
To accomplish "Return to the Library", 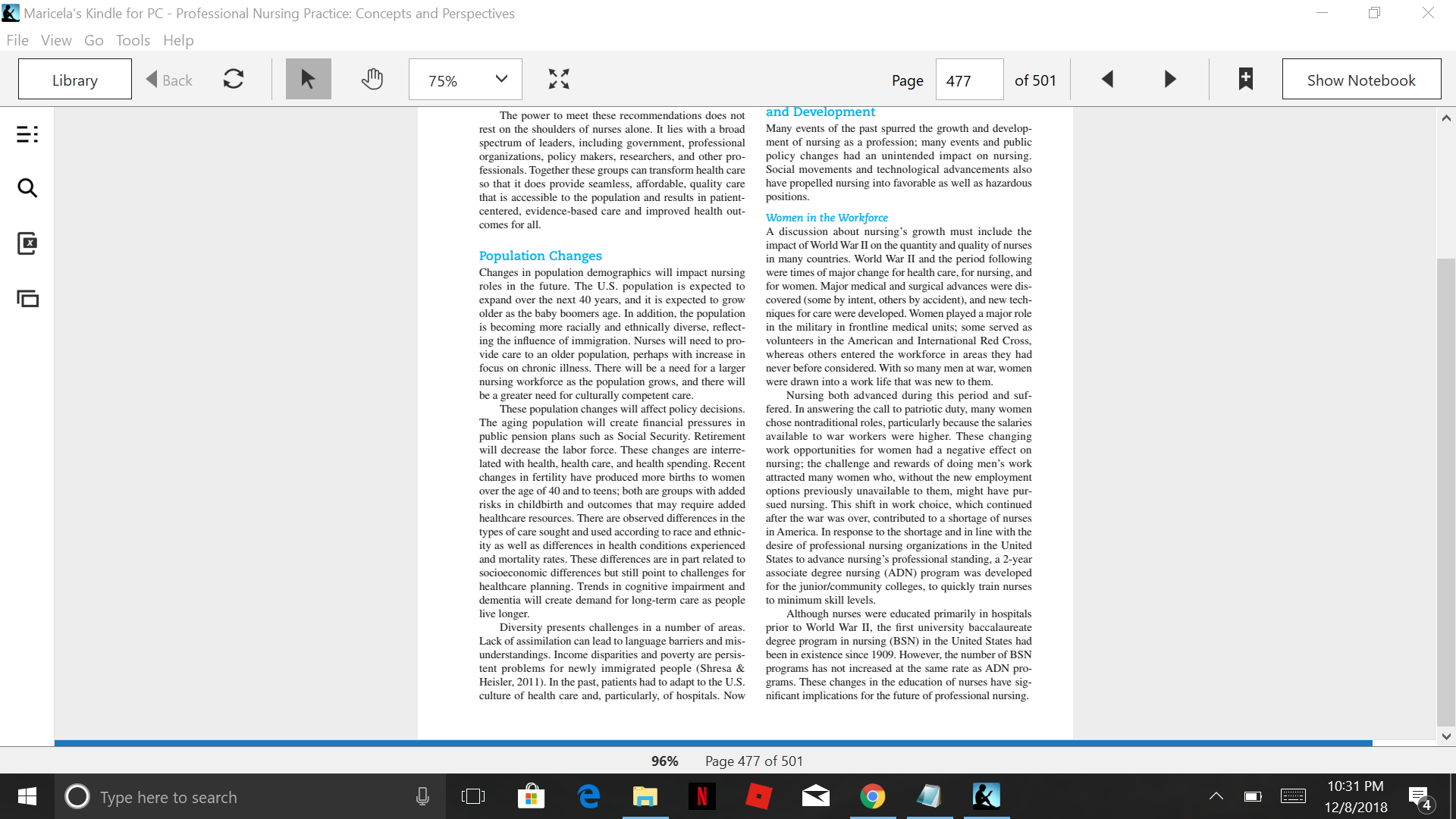I will point(75,79).
